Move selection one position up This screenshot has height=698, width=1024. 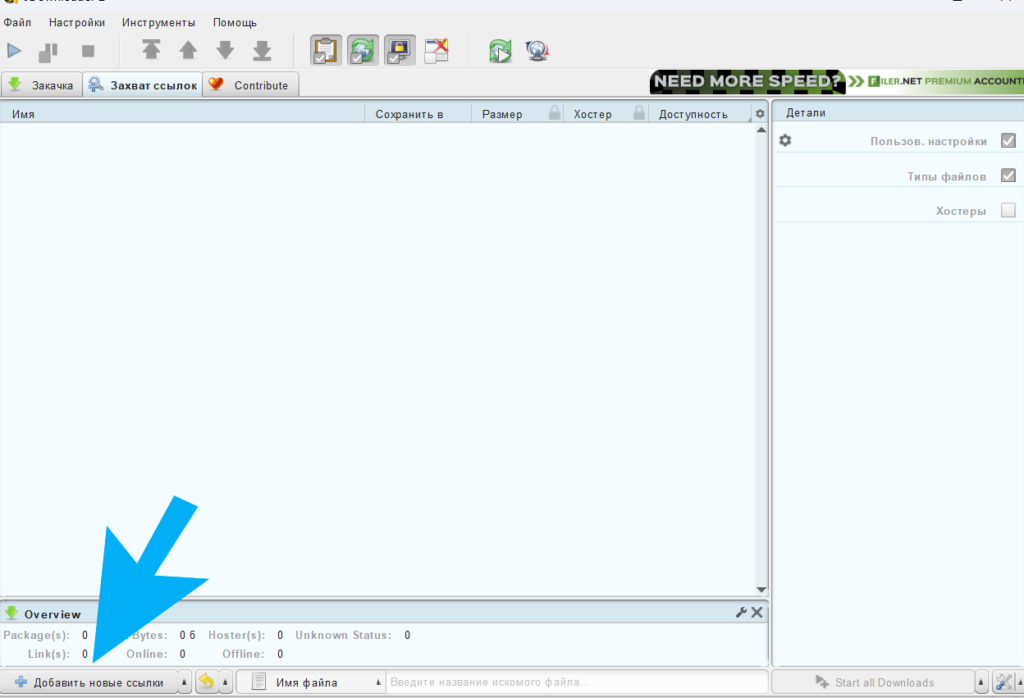(x=188, y=50)
